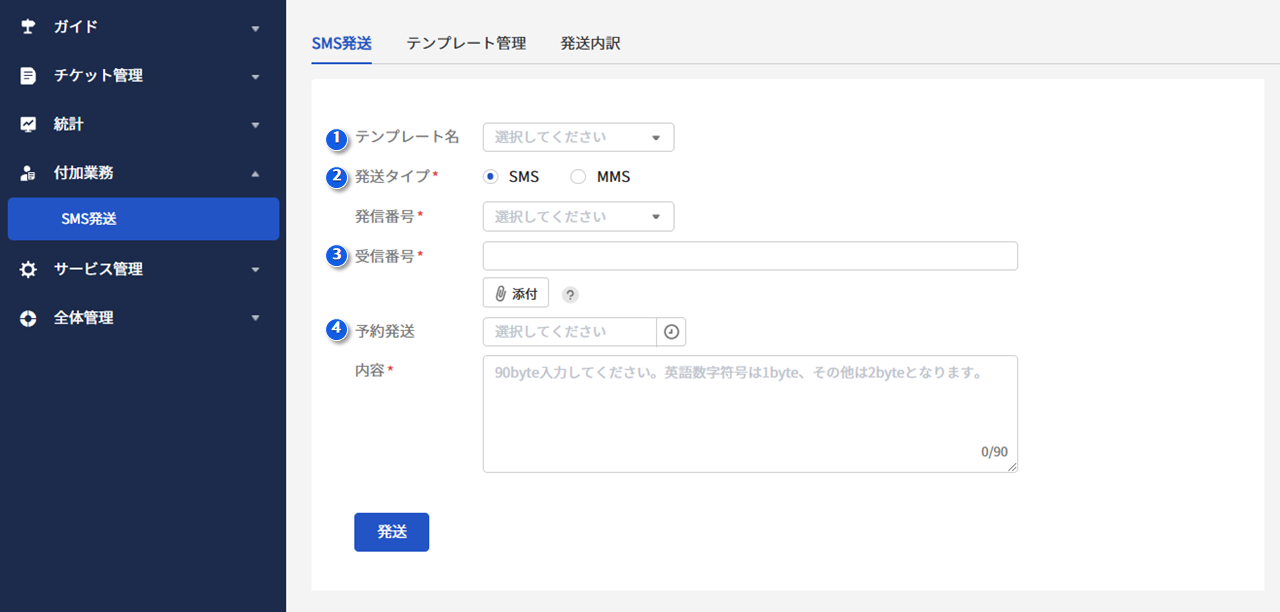Screen dimensions: 1280x612
Task: Click the question mark help icon
Action: pyautogui.click(x=570, y=294)
